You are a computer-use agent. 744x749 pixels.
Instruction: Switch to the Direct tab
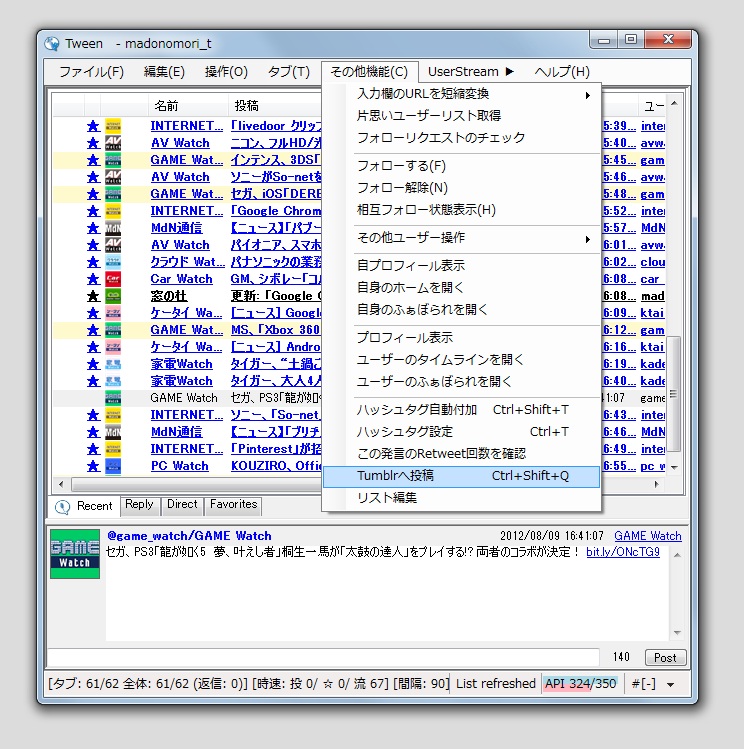[x=182, y=505]
